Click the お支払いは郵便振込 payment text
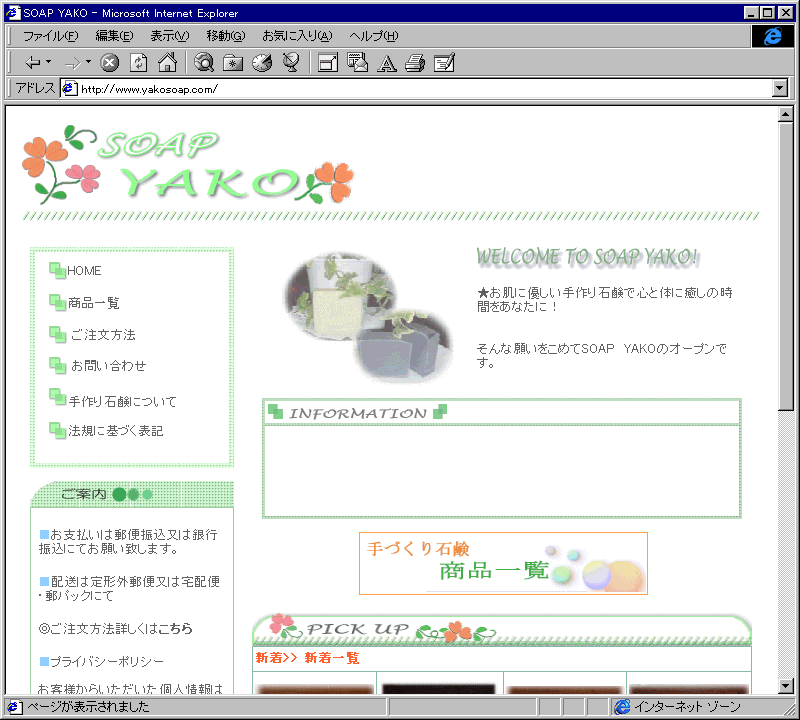This screenshot has height=720, width=800. tap(129, 541)
